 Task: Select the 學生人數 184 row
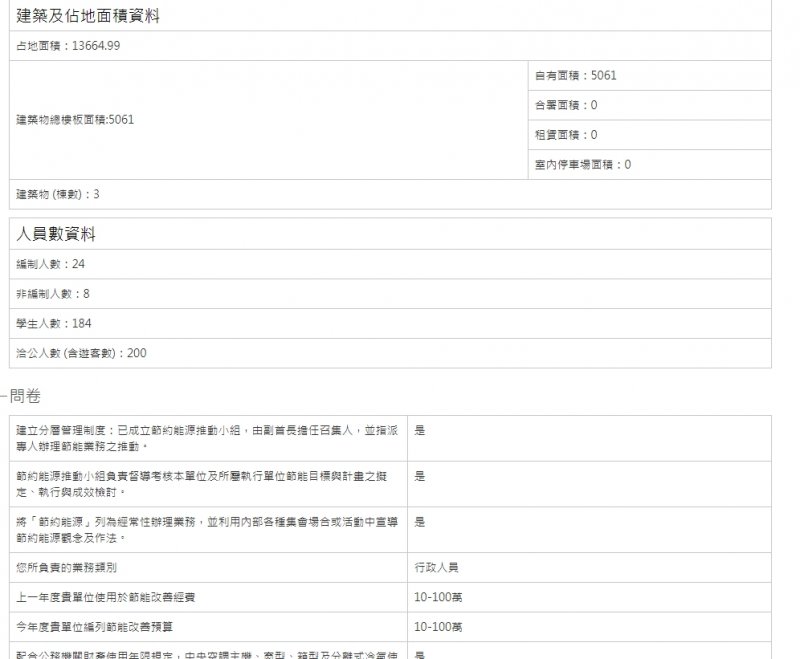54,324
